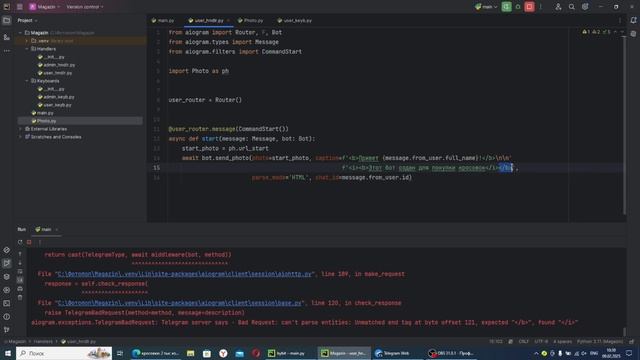
Task: Clear all console output trash icon
Action: [20, 298]
